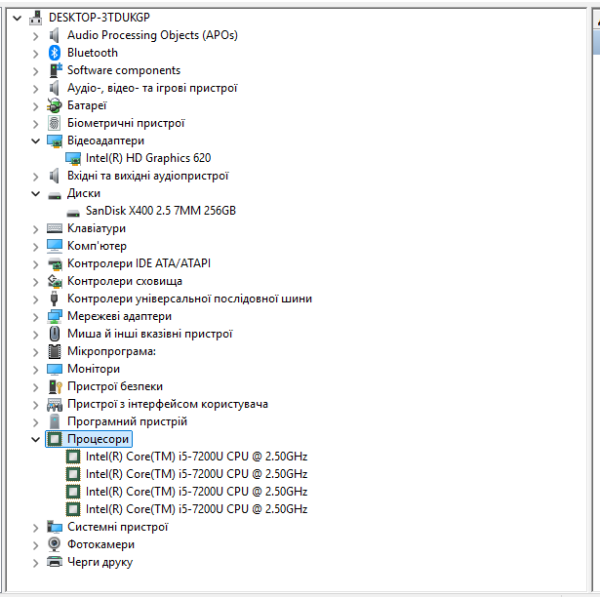Click the Мікропрограма chip icon
This screenshot has height=600, width=600.
[x=54, y=352]
